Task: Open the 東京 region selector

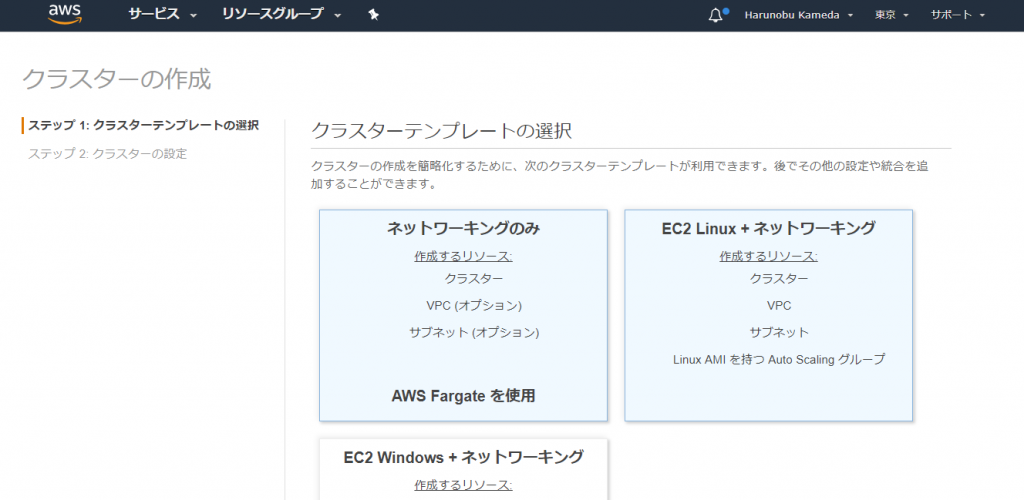Action: click(891, 15)
